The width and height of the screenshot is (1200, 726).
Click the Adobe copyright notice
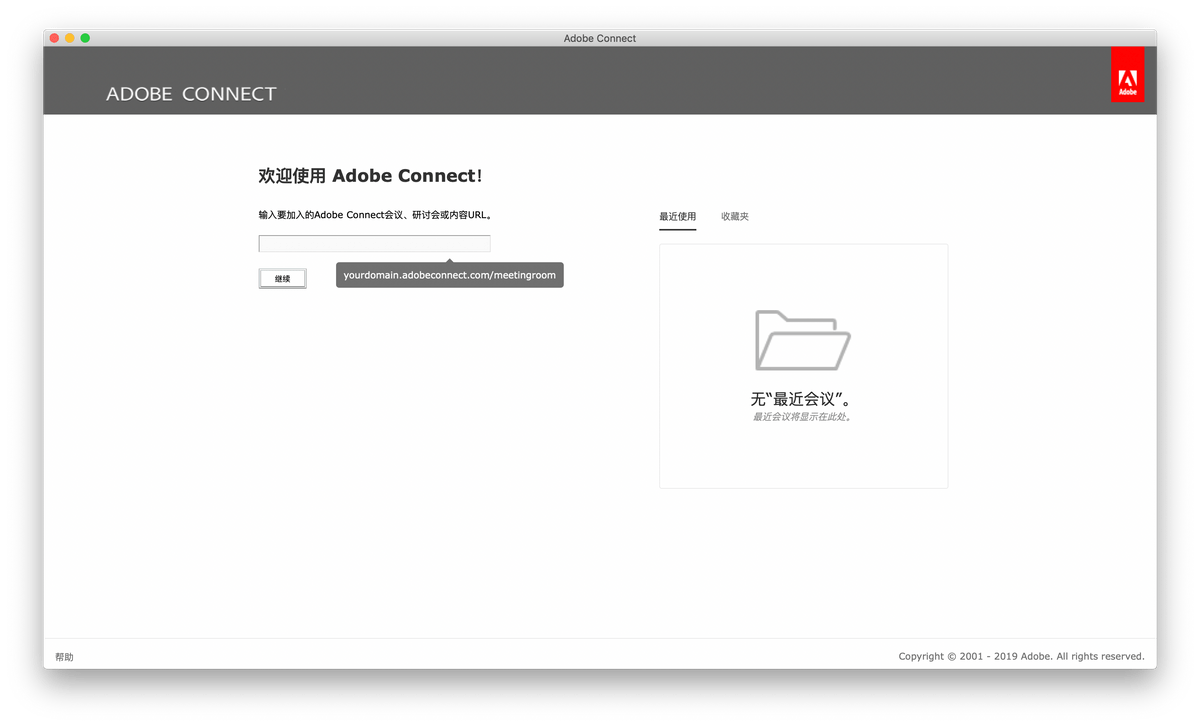point(1021,657)
